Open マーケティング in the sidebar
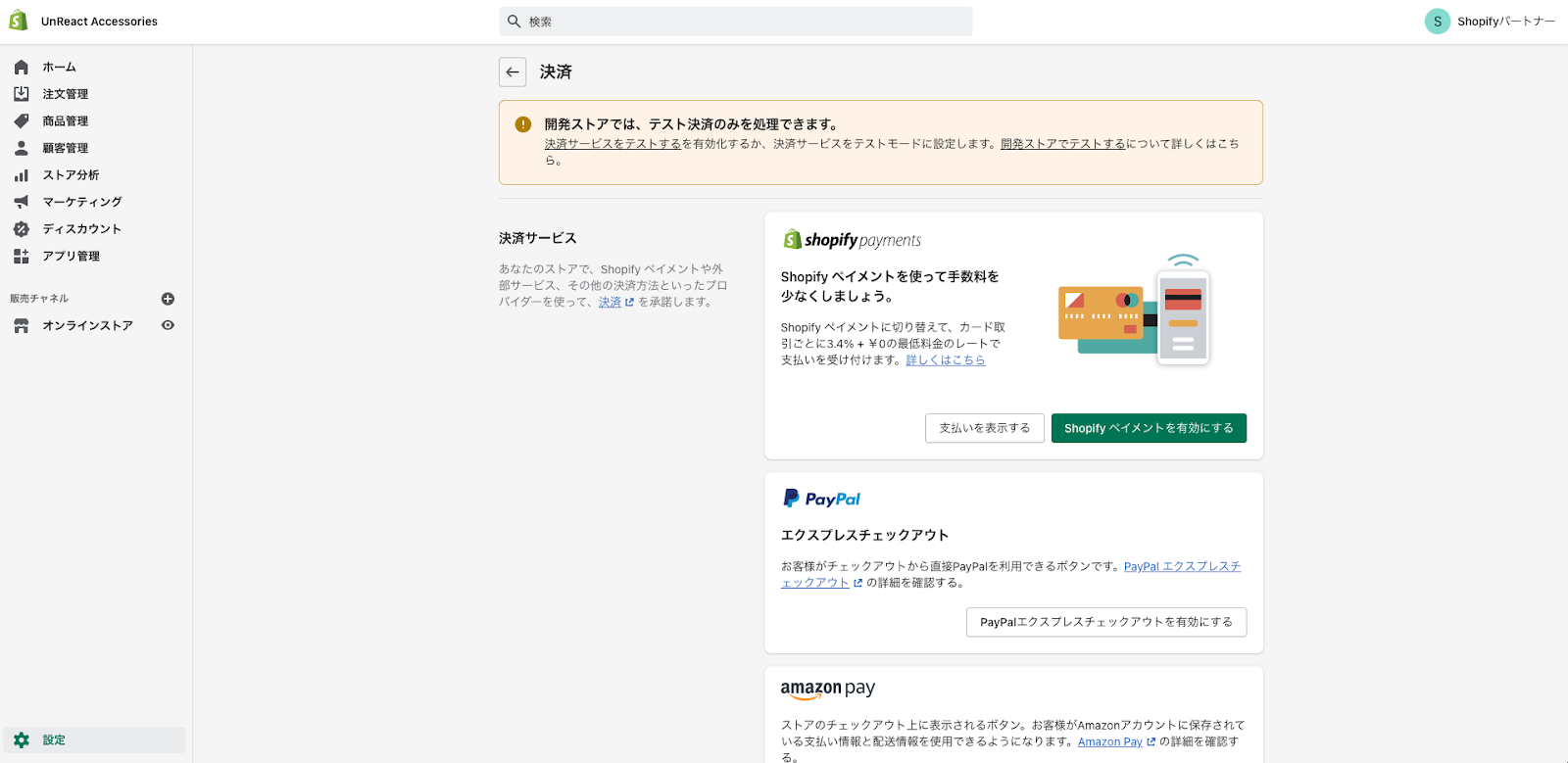The width and height of the screenshot is (1568, 763). 82,202
